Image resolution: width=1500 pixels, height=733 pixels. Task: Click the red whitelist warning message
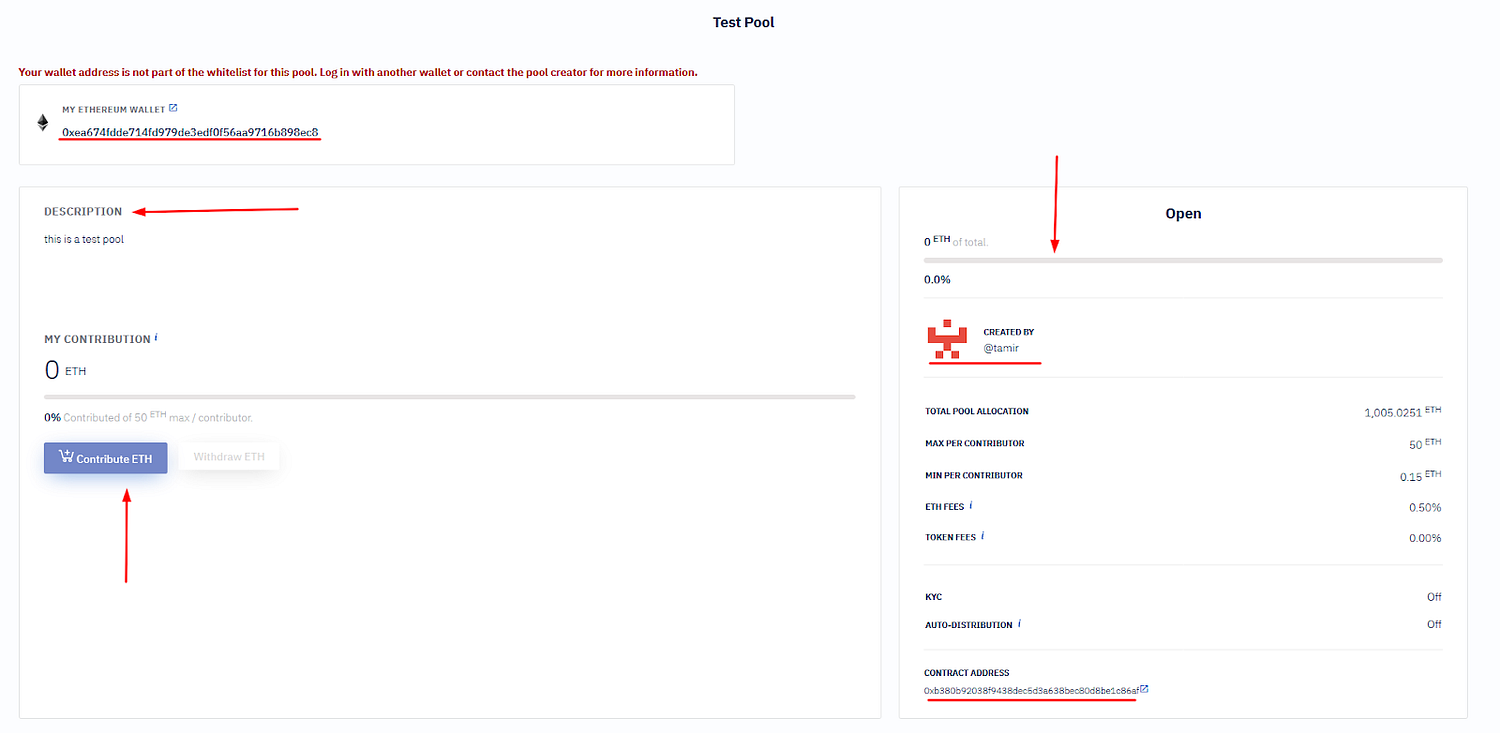pos(358,72)
